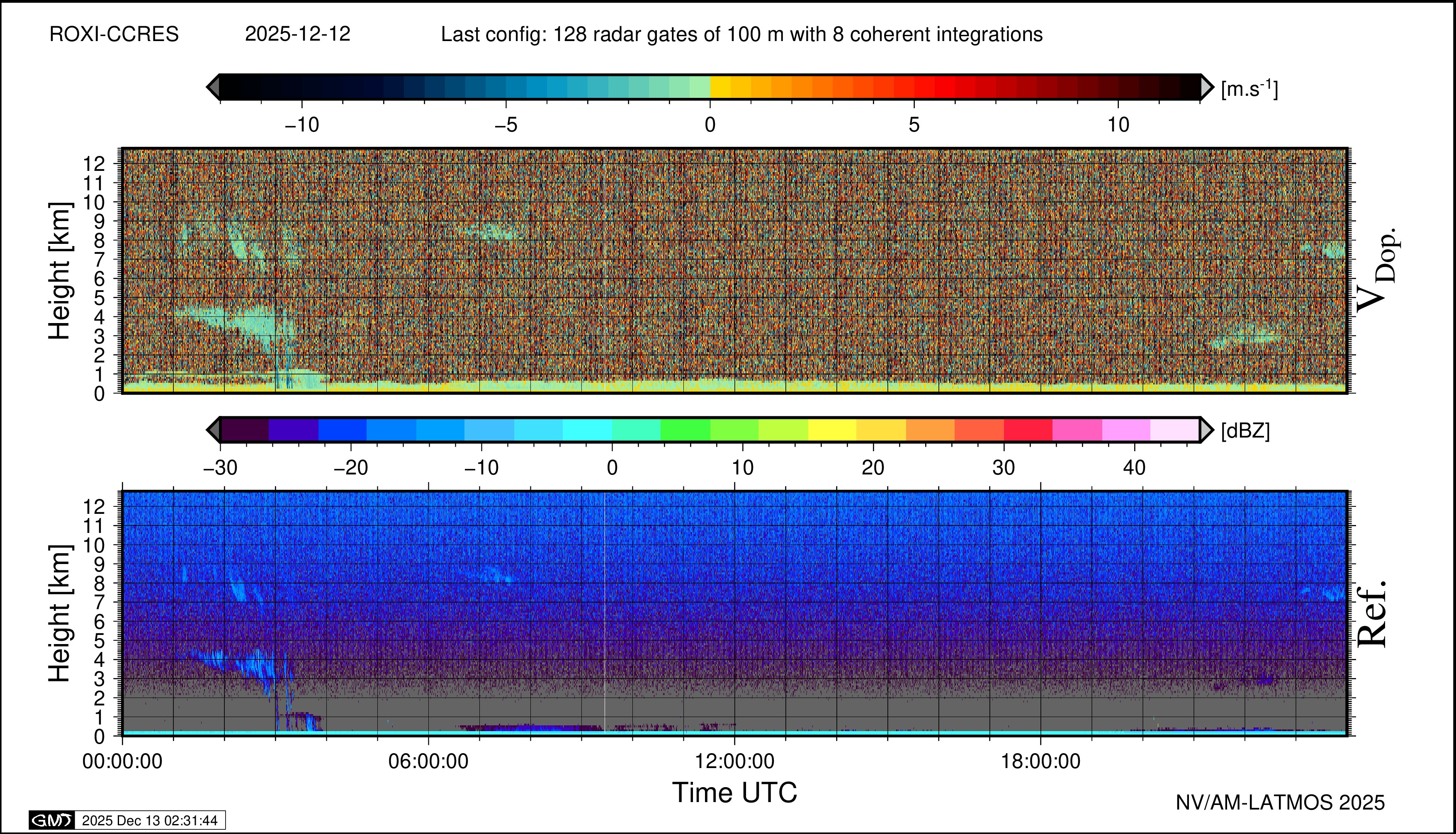Click the 18:00:00 time axis label
1456x834 pixels.
(1040, 761)
